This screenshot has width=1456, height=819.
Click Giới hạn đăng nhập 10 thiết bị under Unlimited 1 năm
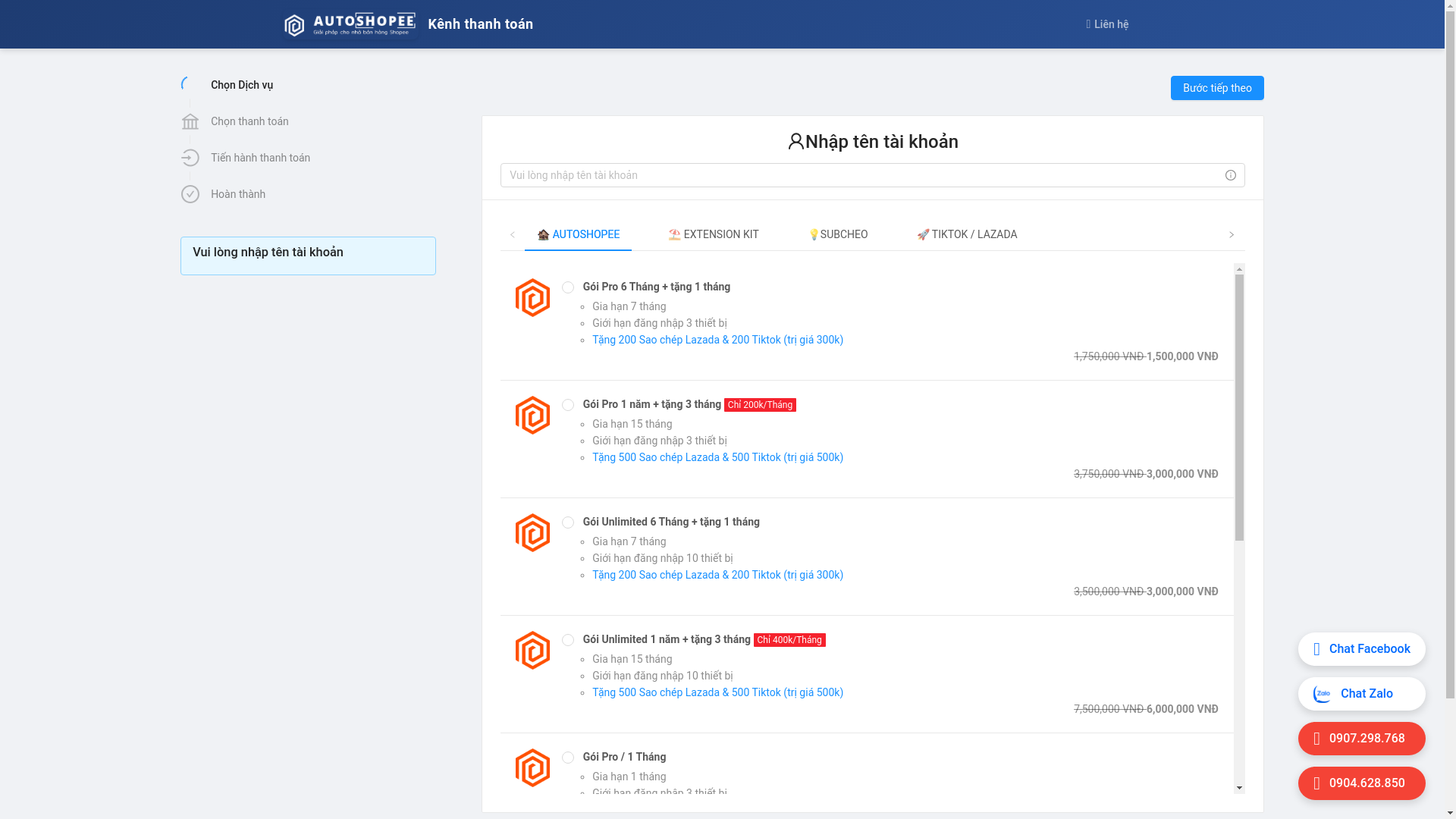click(x=662, y=676)
